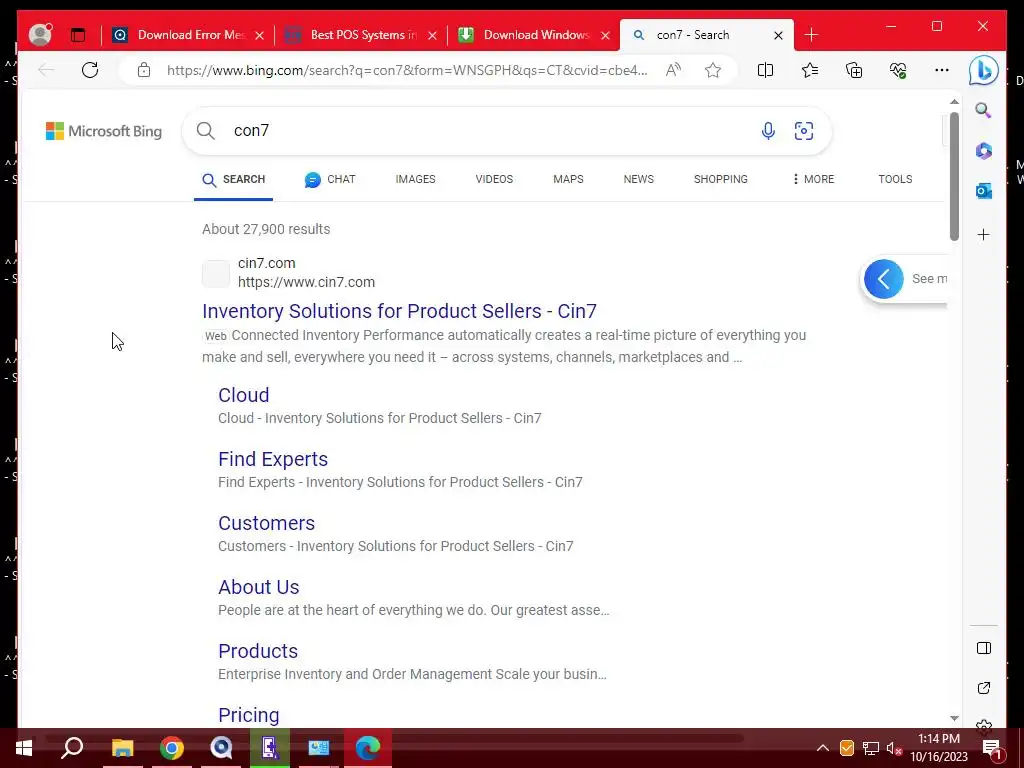Add a sidebar app with plus icon

tap(984, 234)
